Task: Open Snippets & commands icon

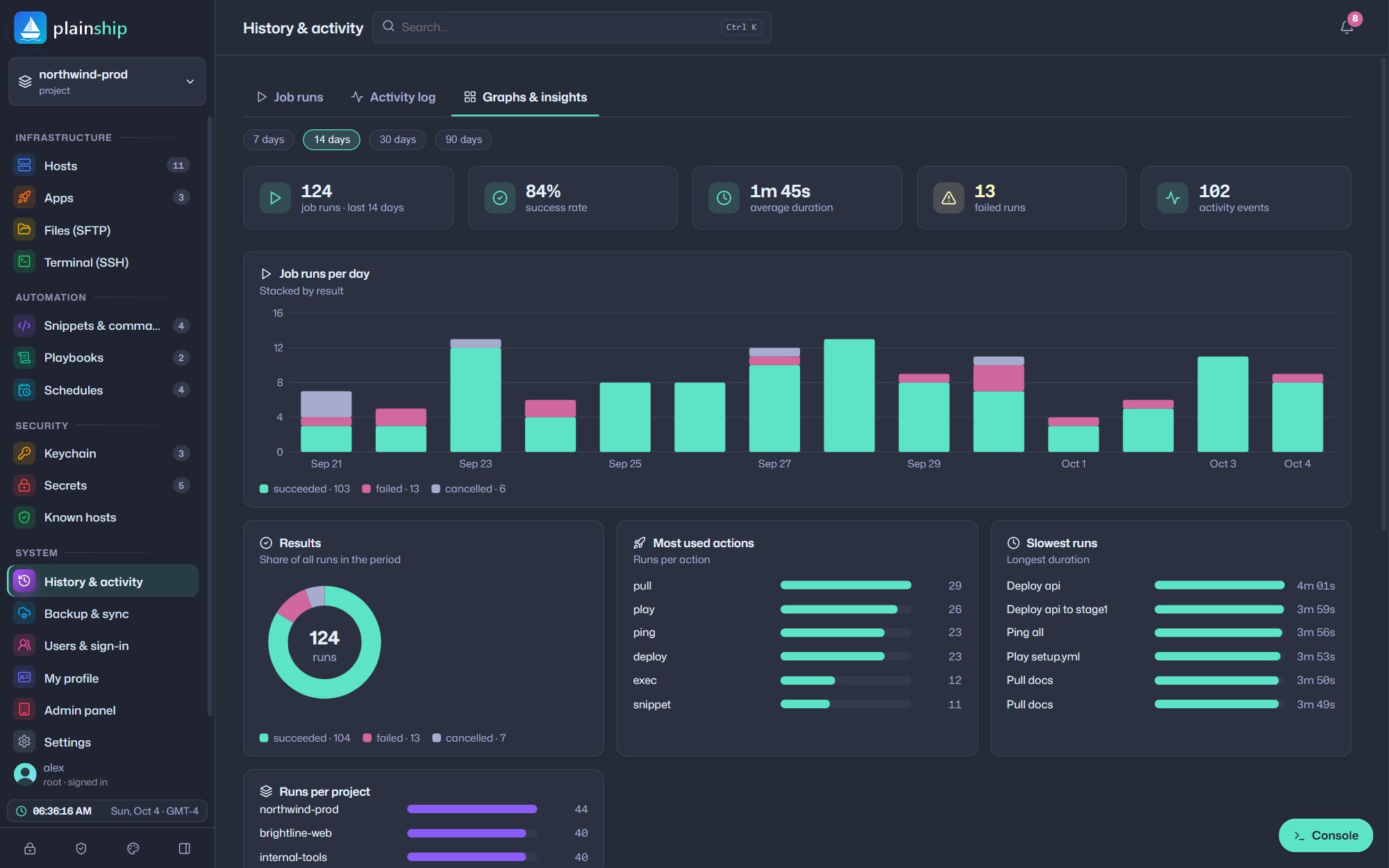Action: pos(24,325)
